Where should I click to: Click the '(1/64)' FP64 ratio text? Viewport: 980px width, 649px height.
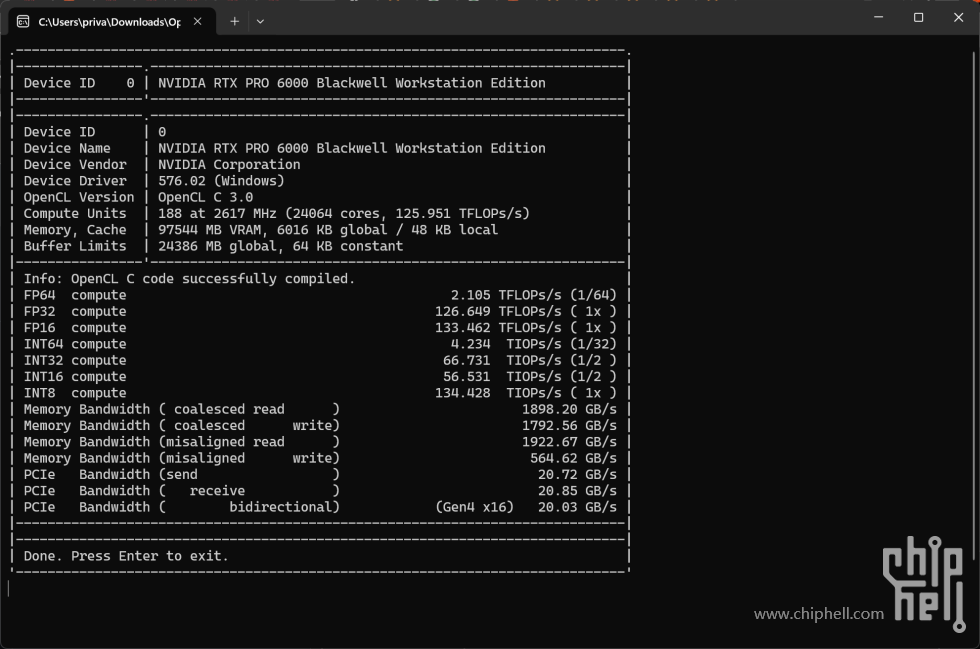(593, 294)
